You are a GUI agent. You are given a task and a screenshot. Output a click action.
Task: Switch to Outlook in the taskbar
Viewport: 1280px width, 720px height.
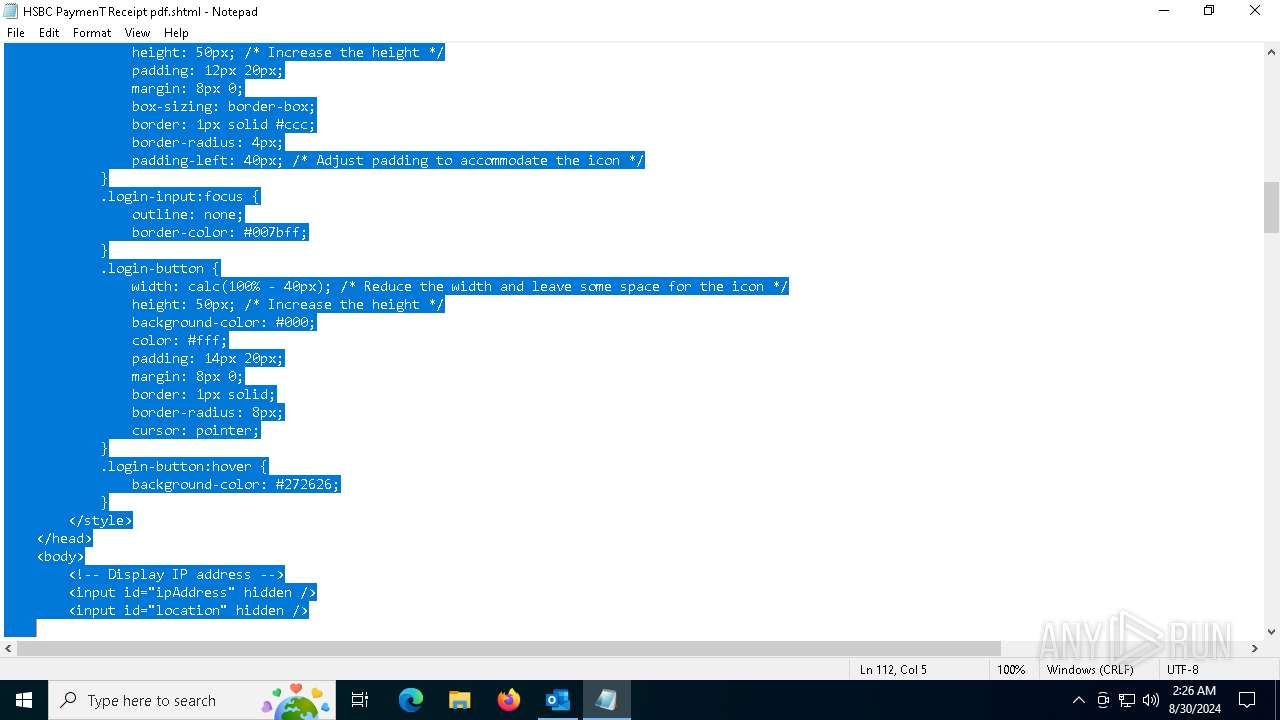(x=557, y=700)
